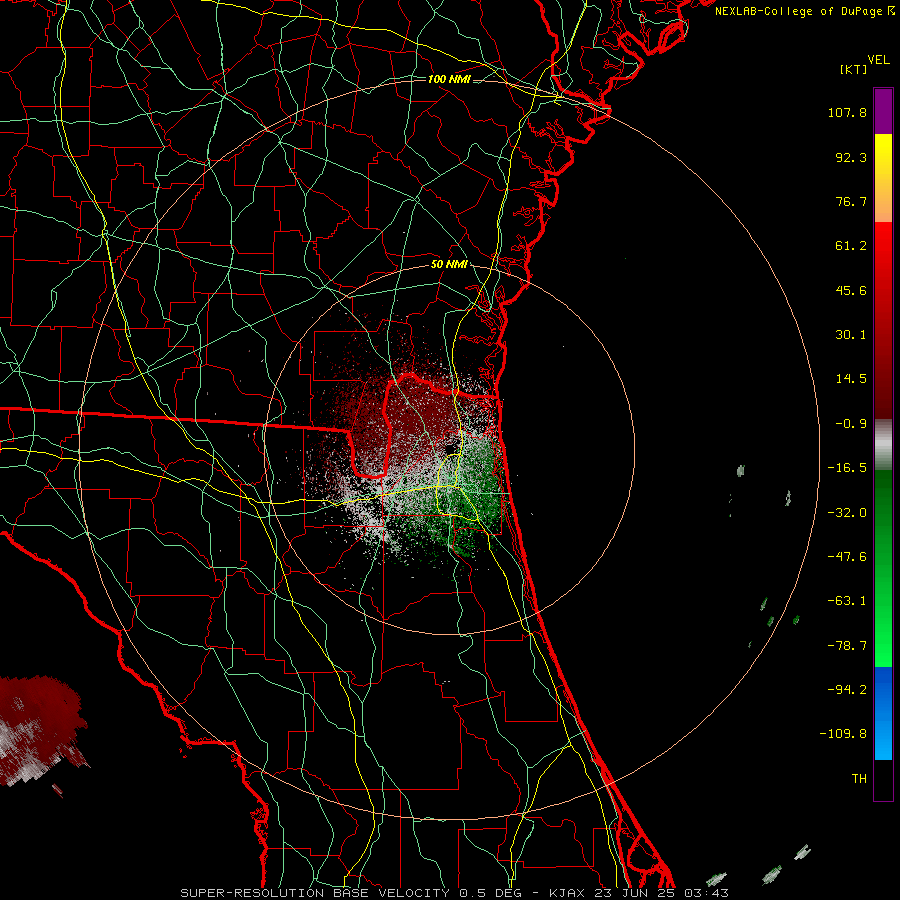Click the black radar site dot at center
This screenshot has width=900, height=900.
pos(451,447)
